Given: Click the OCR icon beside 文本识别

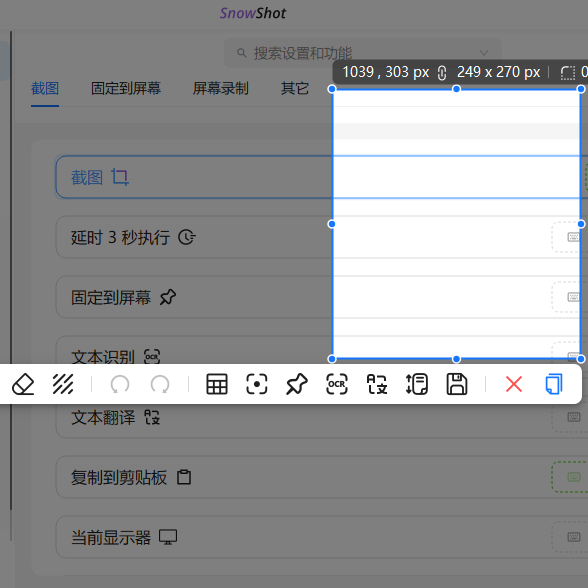Looking at the screenshot, I should click(152, 357).
